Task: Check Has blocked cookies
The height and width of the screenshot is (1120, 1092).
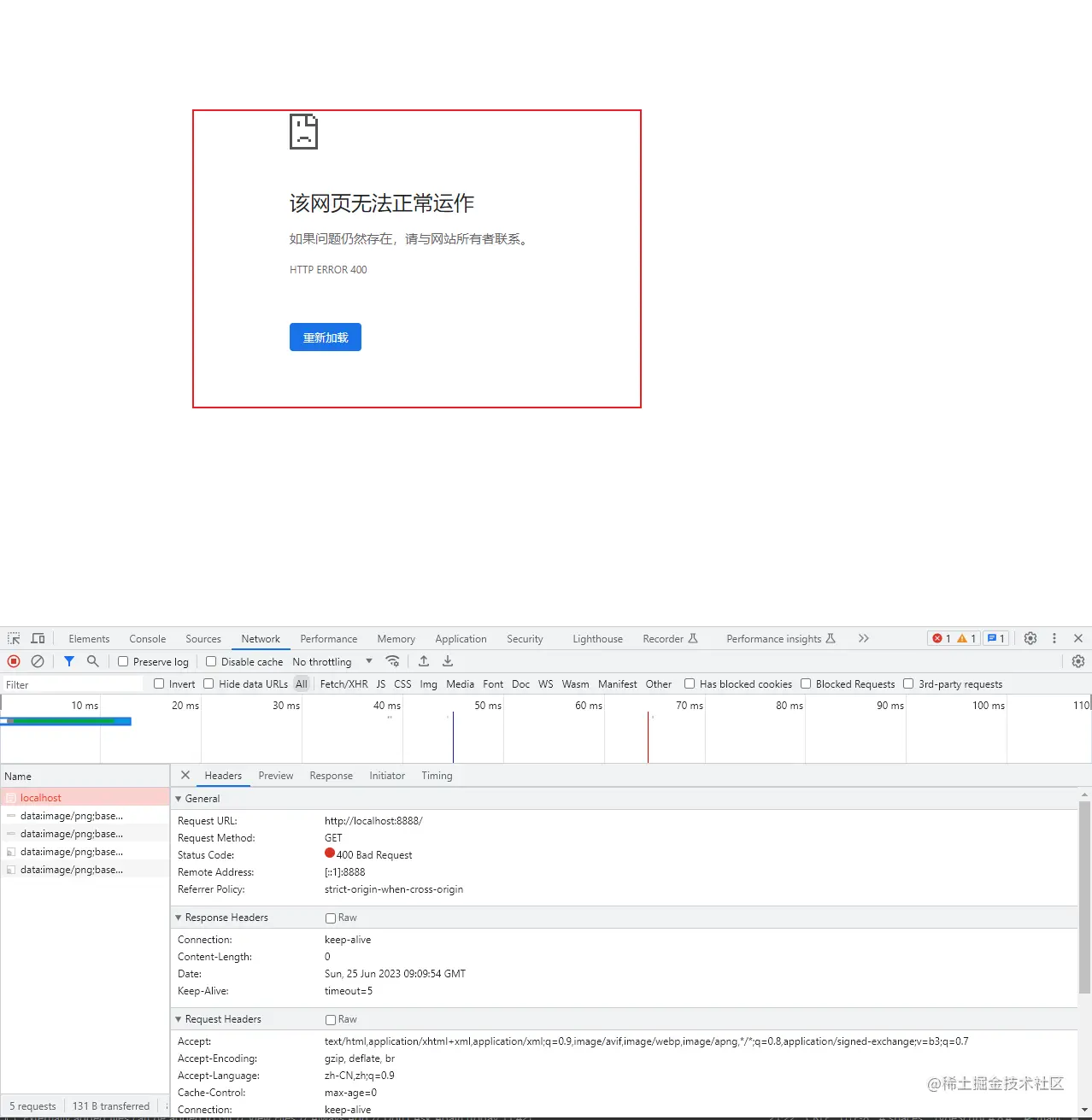Action: coord(690,683)
